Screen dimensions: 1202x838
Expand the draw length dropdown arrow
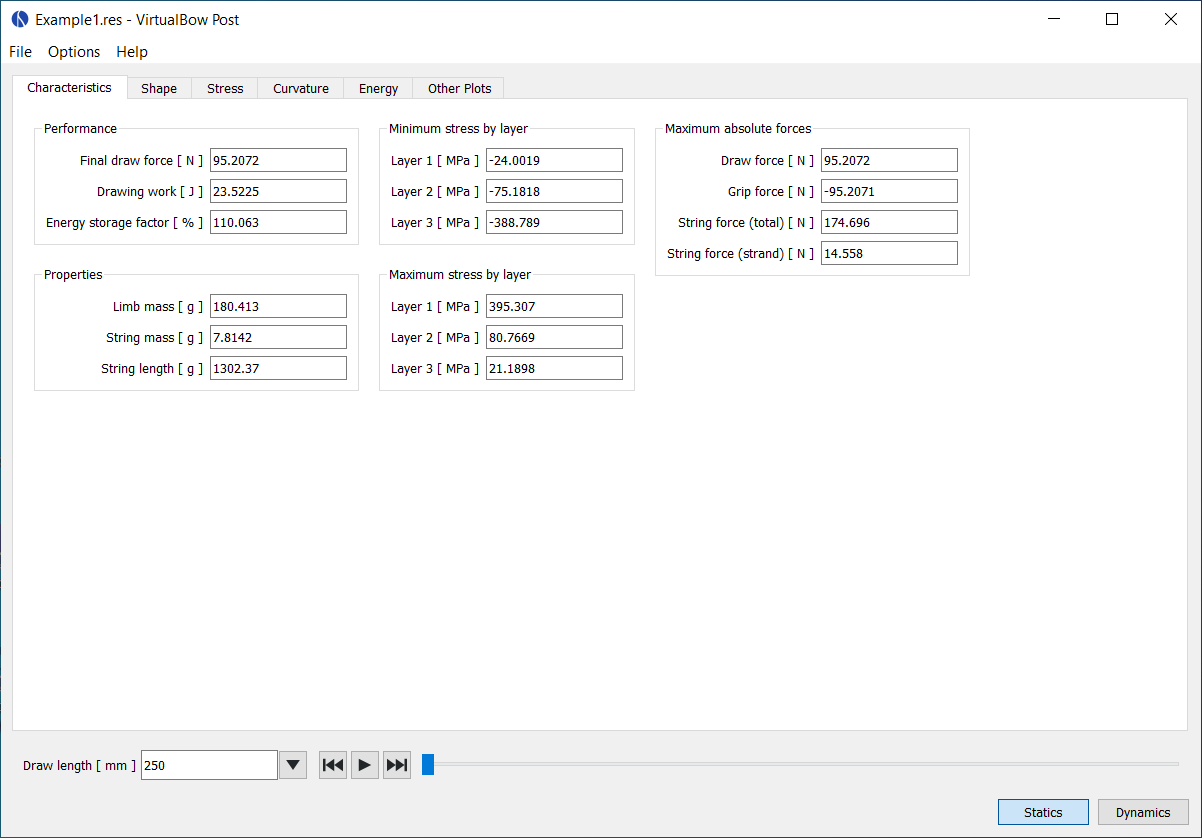click(293, 765)
